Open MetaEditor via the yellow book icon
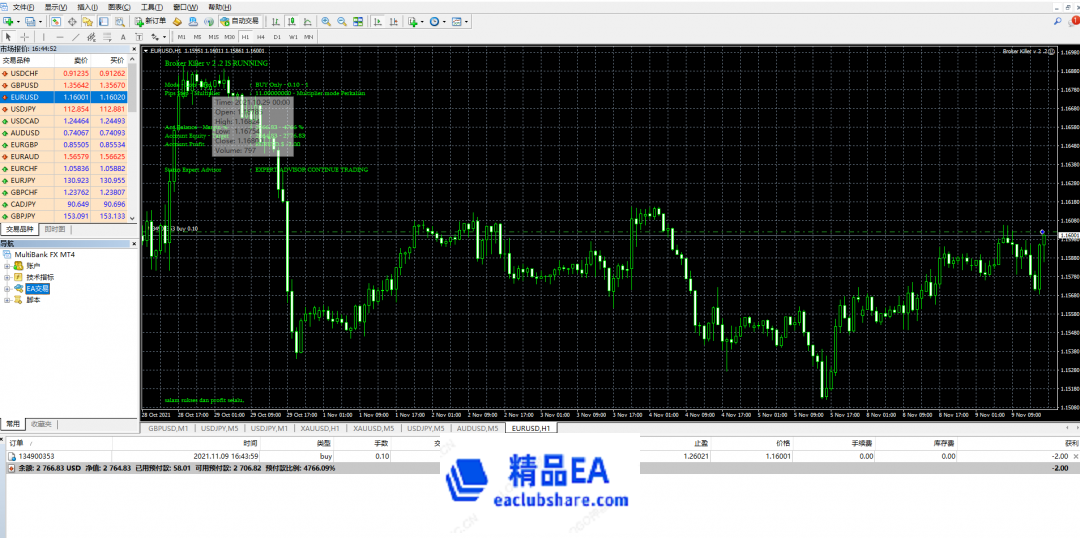1080x538 pixels. coord(177,21)
